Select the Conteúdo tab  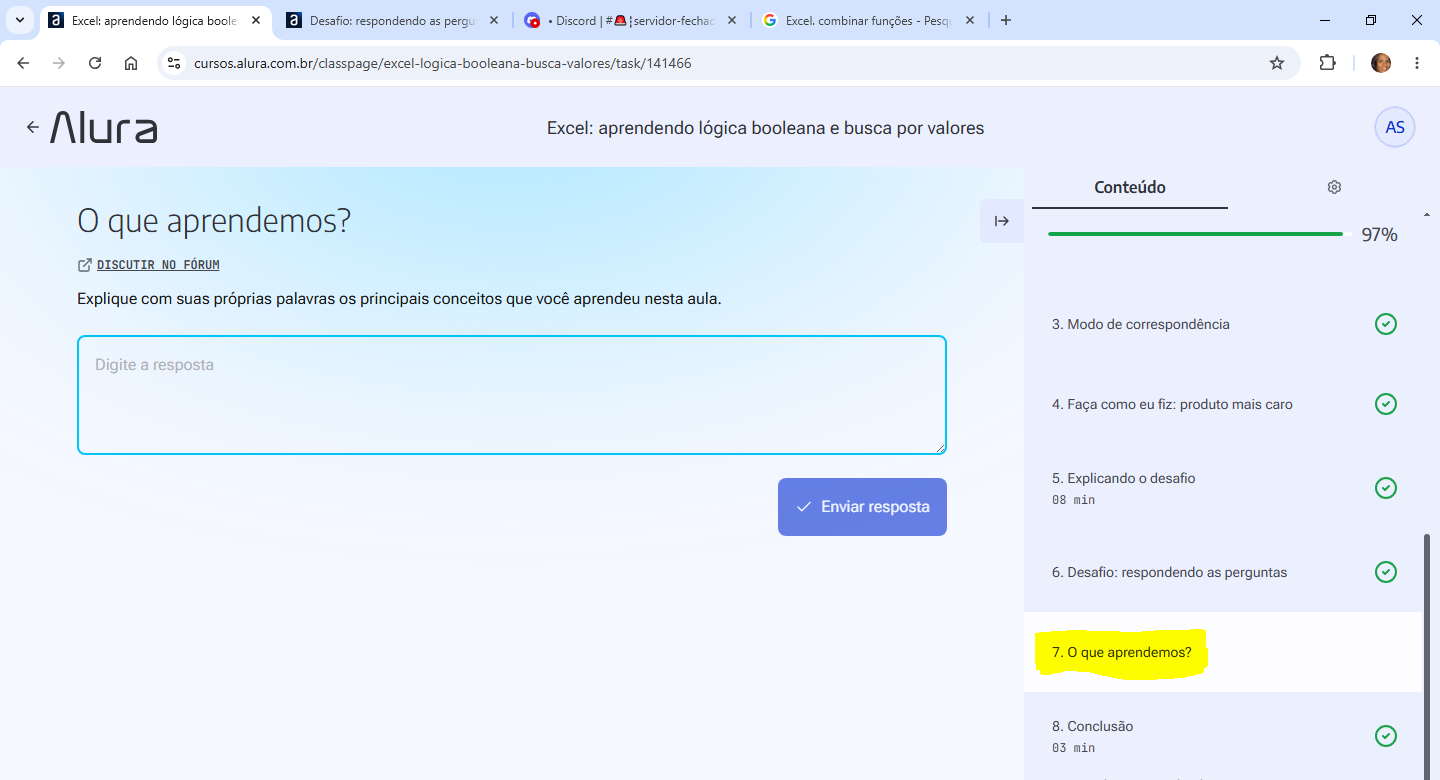tap(1130, 187)
